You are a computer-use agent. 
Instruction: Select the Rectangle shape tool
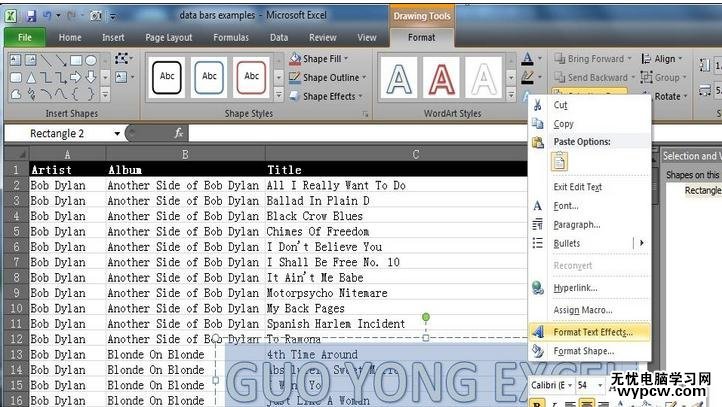[x=76, y=60]
